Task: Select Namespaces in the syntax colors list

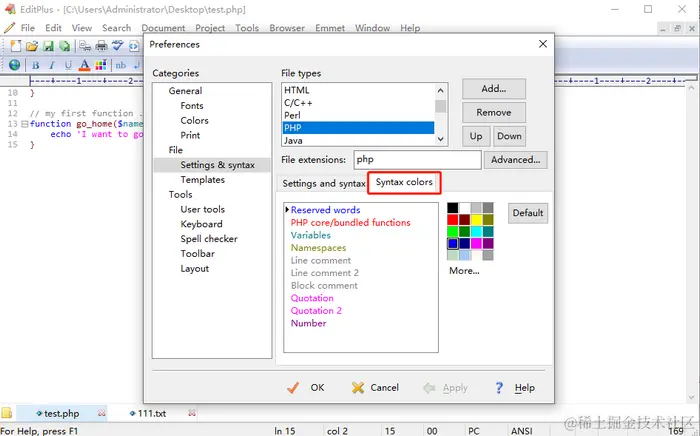Action: pos(318,248)
